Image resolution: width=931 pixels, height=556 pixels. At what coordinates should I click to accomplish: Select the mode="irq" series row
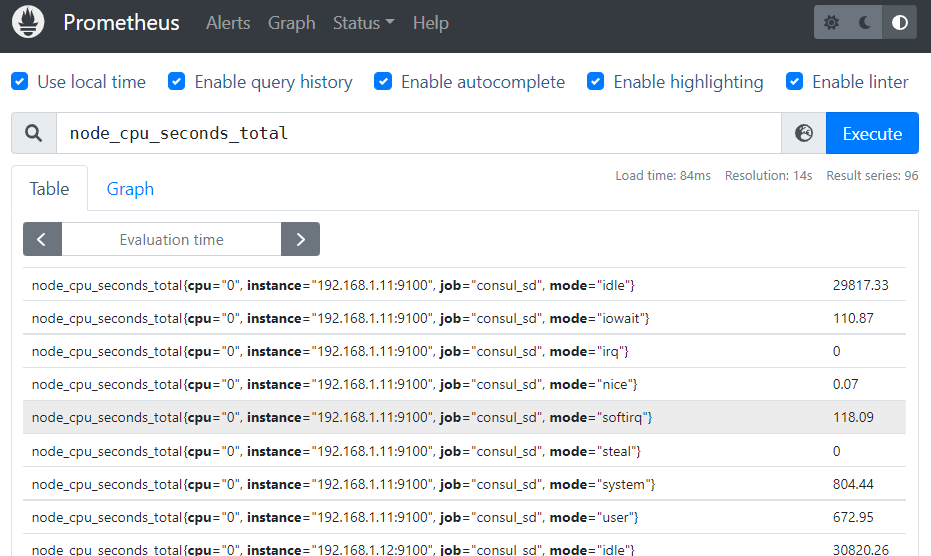click(x=464, y=351)
